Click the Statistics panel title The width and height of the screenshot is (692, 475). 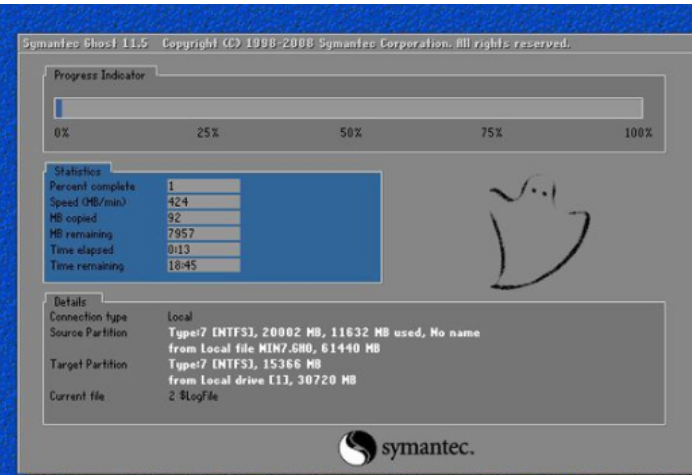(x=76, y=171)
